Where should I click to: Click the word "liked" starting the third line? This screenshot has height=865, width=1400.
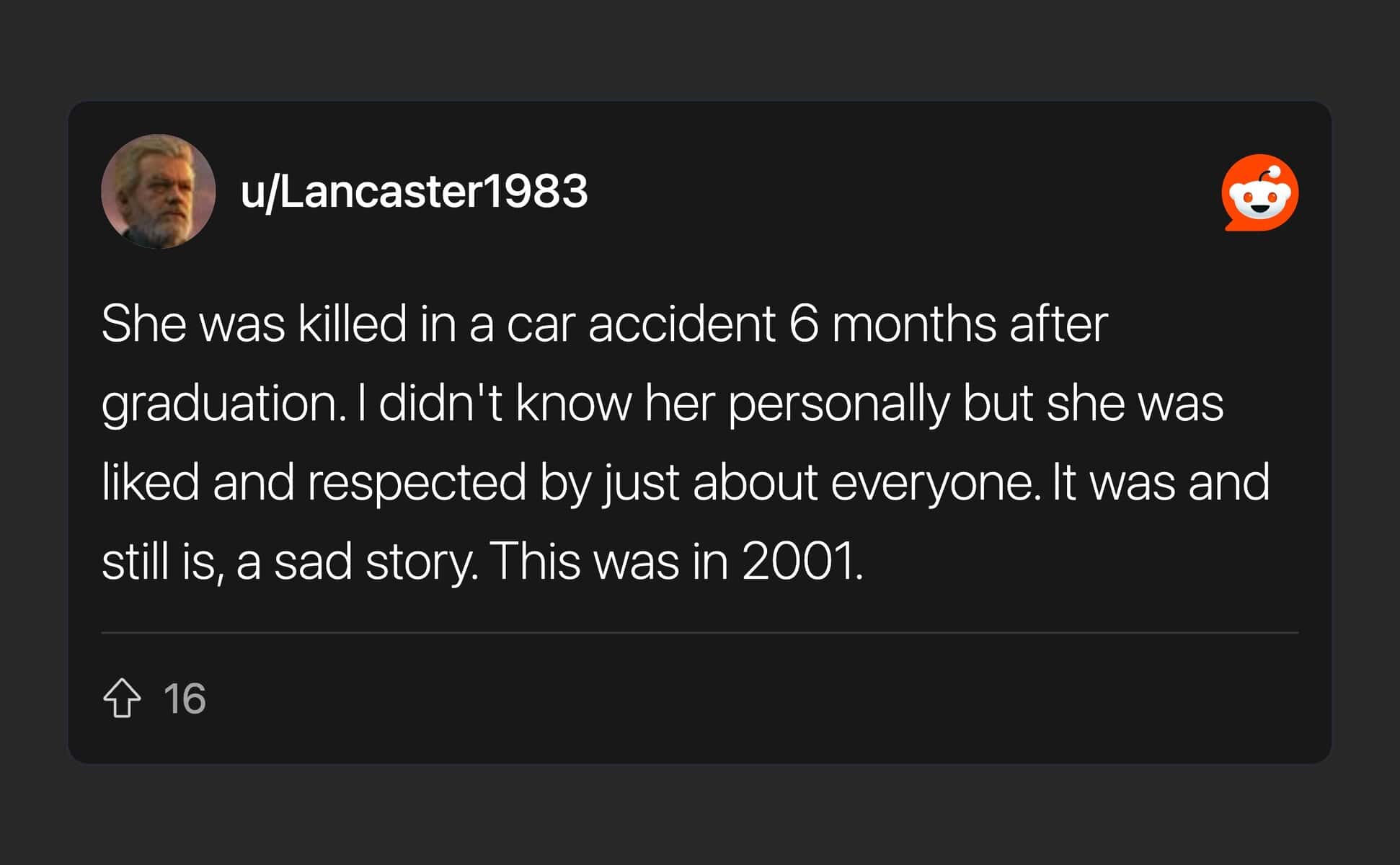click(150, 483)
